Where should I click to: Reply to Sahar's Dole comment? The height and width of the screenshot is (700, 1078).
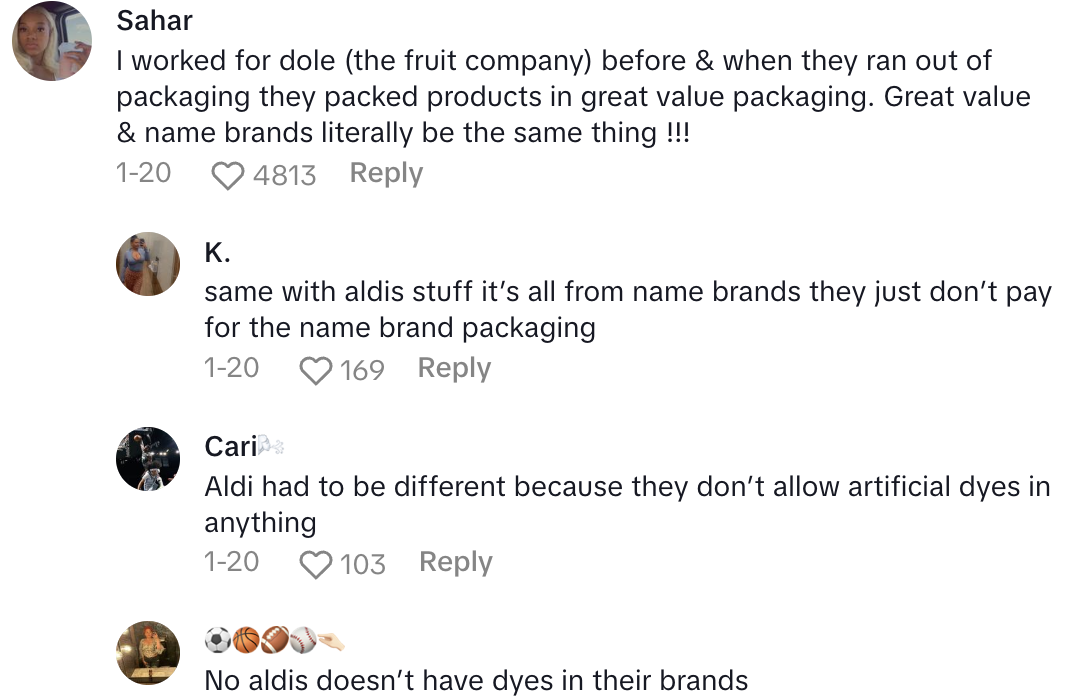(386, 174)
